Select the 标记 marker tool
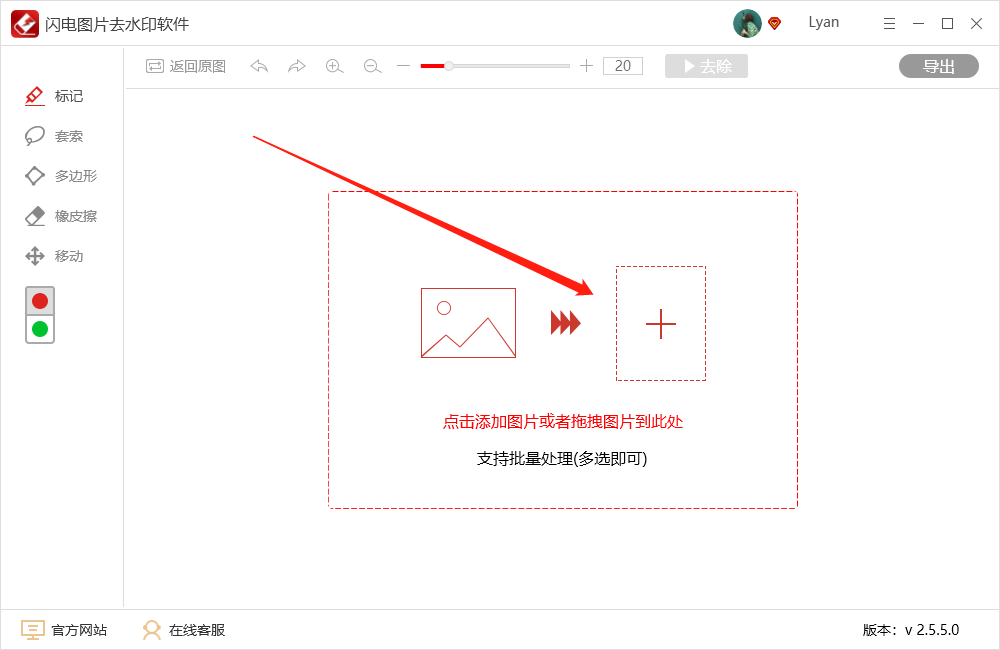1000x650 pixels. (x=54, y=96)
